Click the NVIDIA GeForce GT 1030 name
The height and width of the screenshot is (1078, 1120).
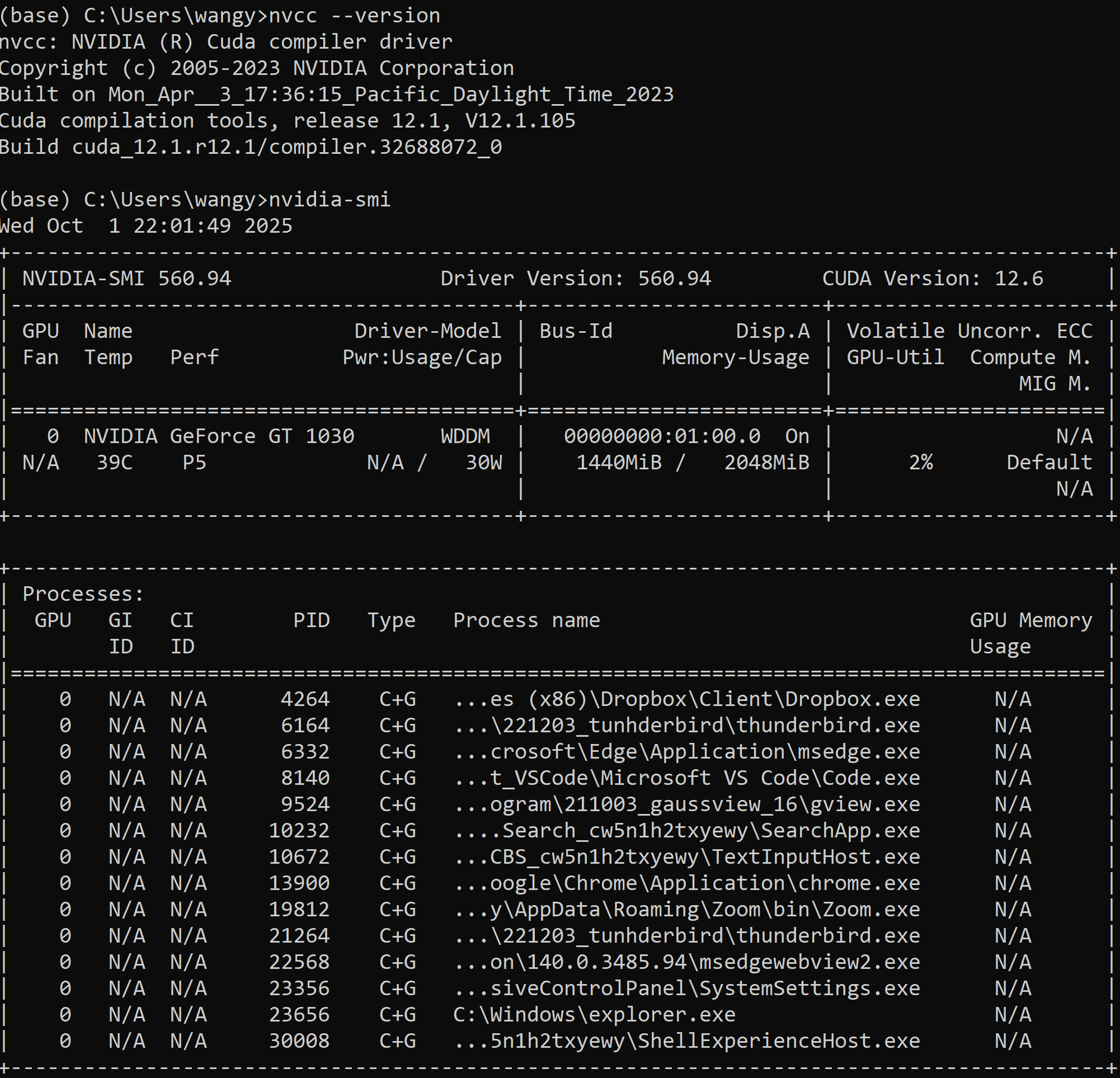pyautogui.click(x=219, y=436)
